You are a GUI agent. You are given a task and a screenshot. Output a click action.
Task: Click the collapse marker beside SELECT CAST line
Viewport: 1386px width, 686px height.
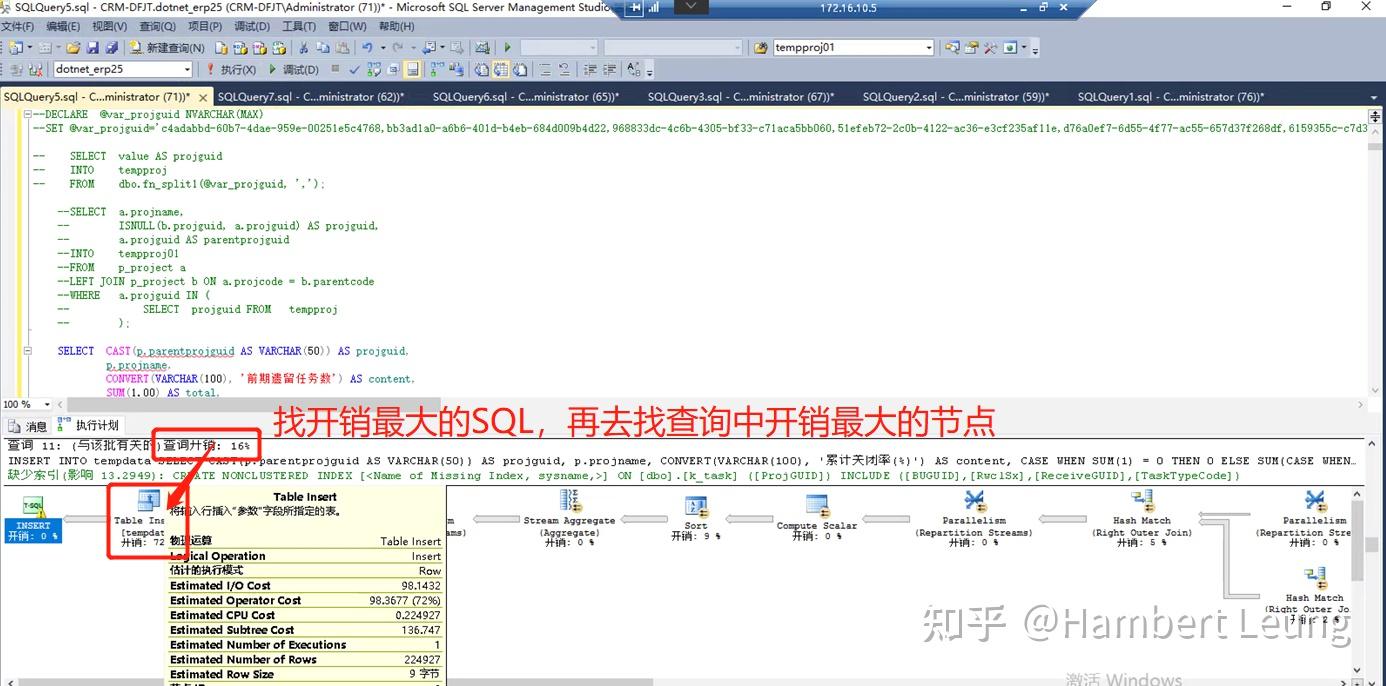[27, 351]
